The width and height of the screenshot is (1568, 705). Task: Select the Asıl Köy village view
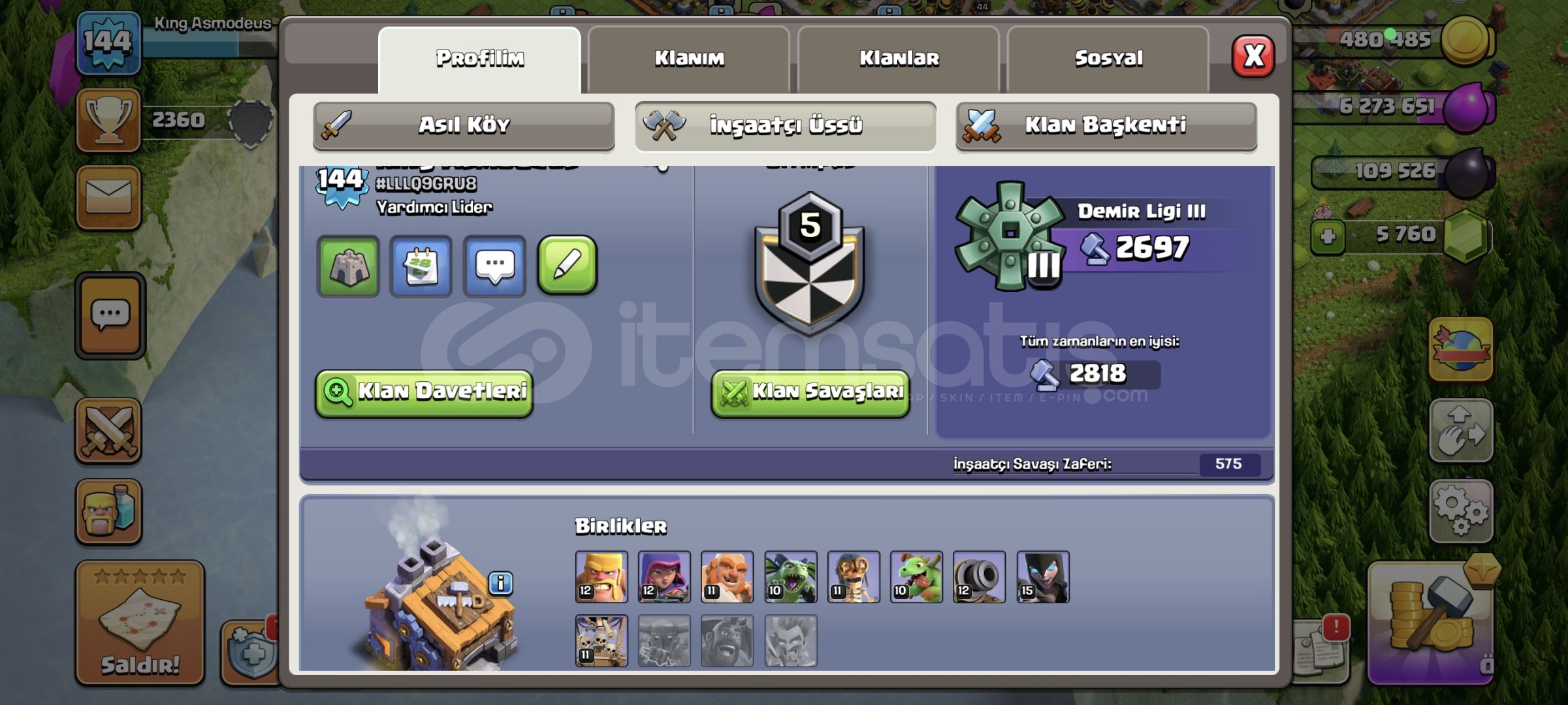[x=464, y=125]
